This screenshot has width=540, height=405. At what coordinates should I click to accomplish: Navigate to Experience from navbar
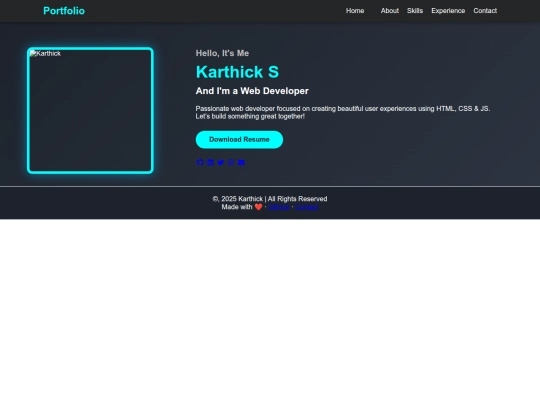click(x=448, y=11)
